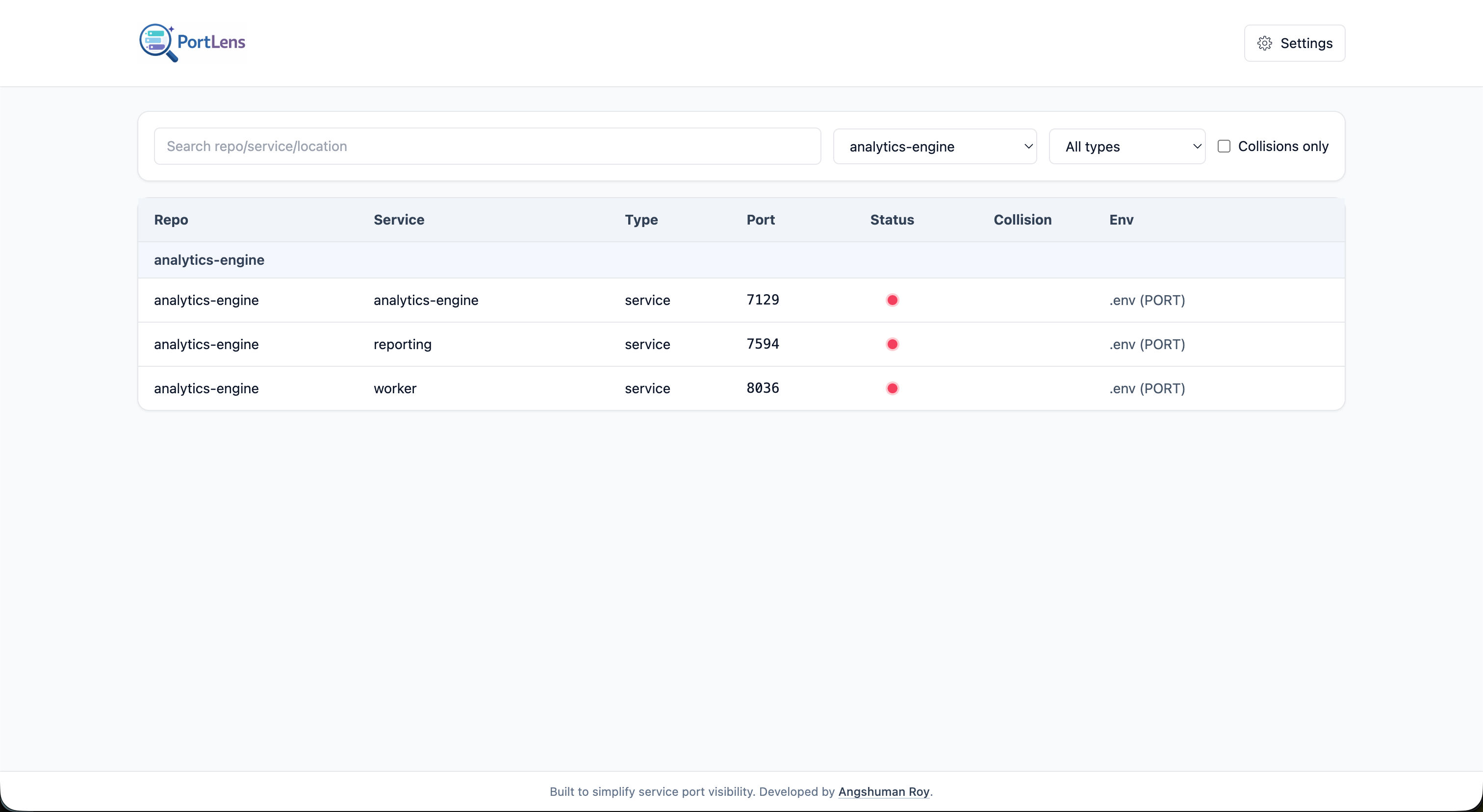Screen dimensions: 1483x812
Task: Click the red status dot for worker service
Action: point(893,388)
